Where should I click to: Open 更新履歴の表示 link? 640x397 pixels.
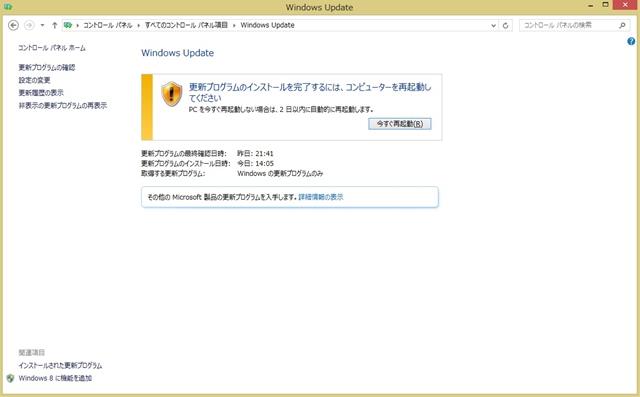tap(41, 93)
